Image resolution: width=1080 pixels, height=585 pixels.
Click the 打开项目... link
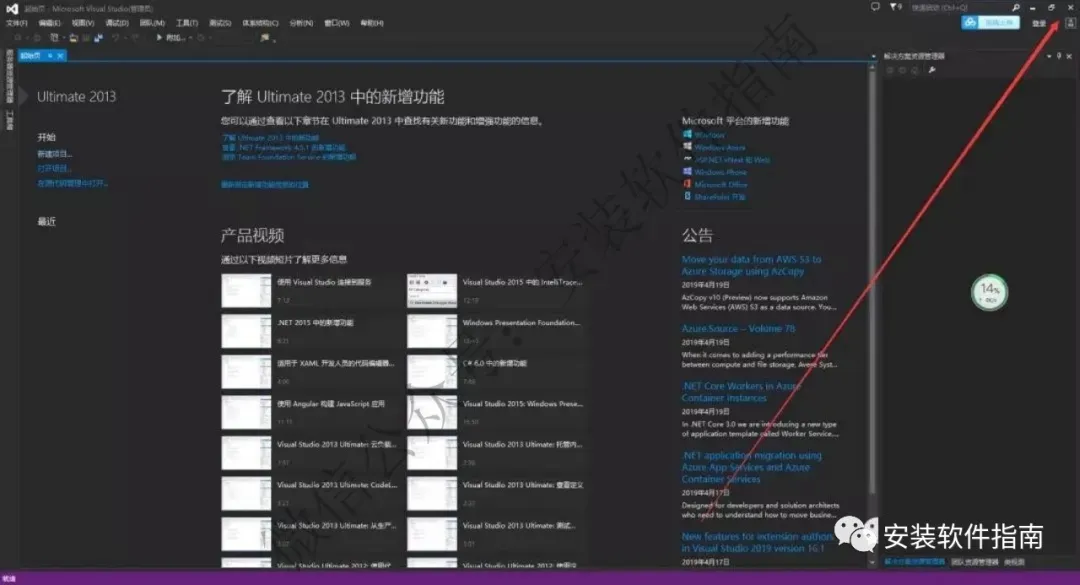54,168
